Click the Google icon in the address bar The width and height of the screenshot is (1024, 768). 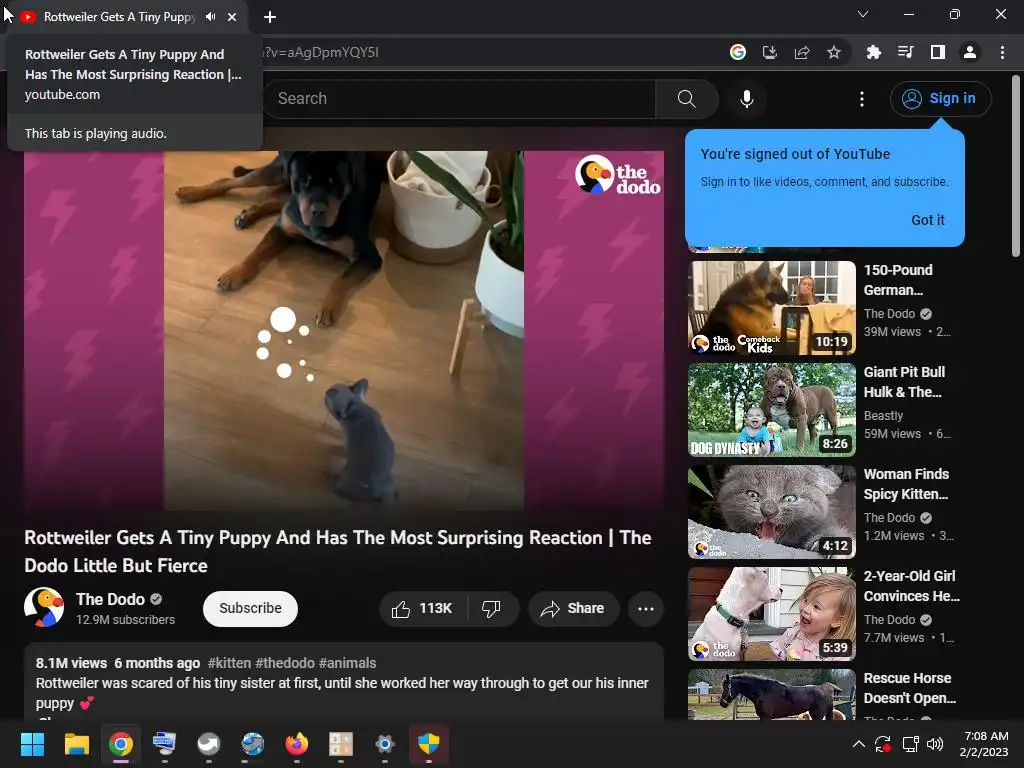coord(738,52)
